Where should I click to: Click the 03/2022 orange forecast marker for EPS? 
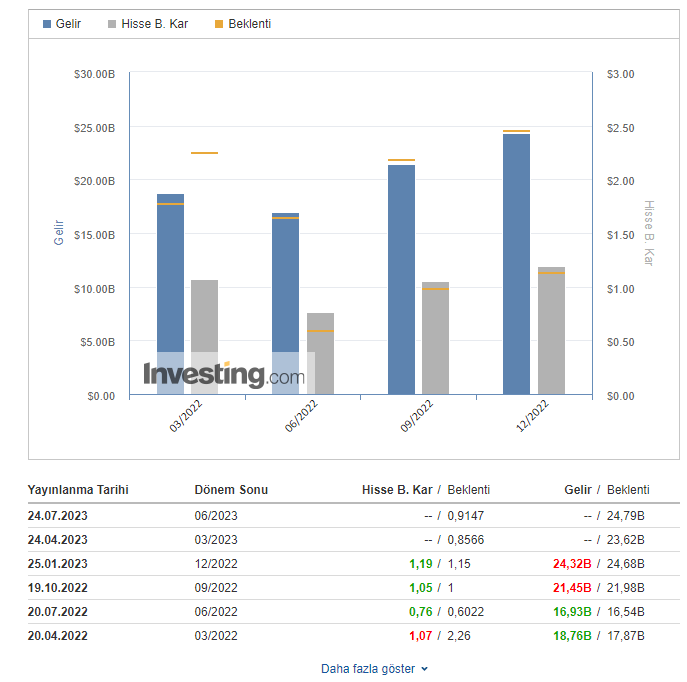click(204, 153)
